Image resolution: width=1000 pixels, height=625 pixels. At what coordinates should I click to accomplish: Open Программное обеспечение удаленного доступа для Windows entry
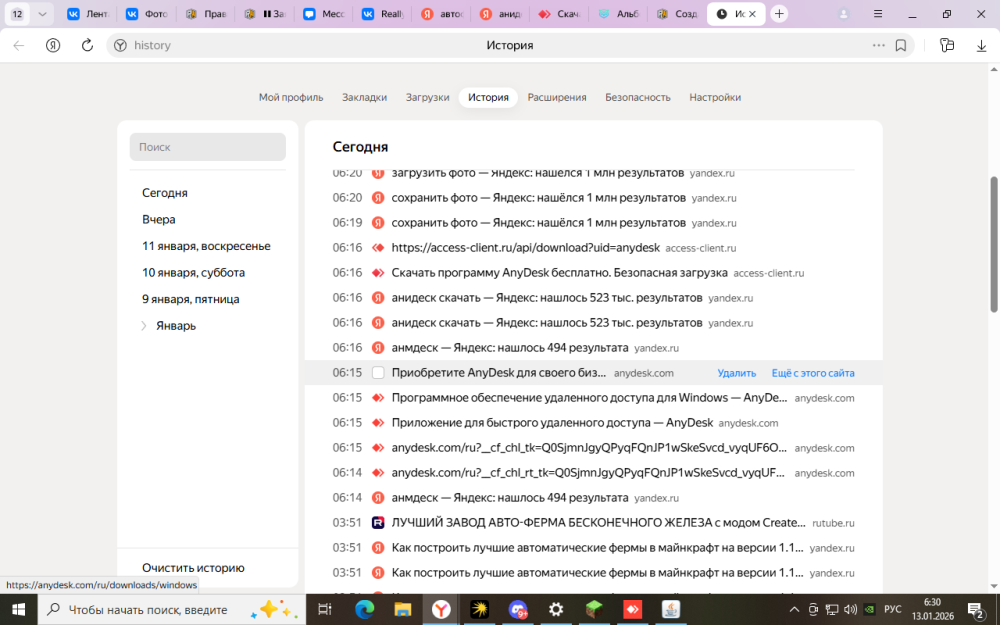click(589, 397)
